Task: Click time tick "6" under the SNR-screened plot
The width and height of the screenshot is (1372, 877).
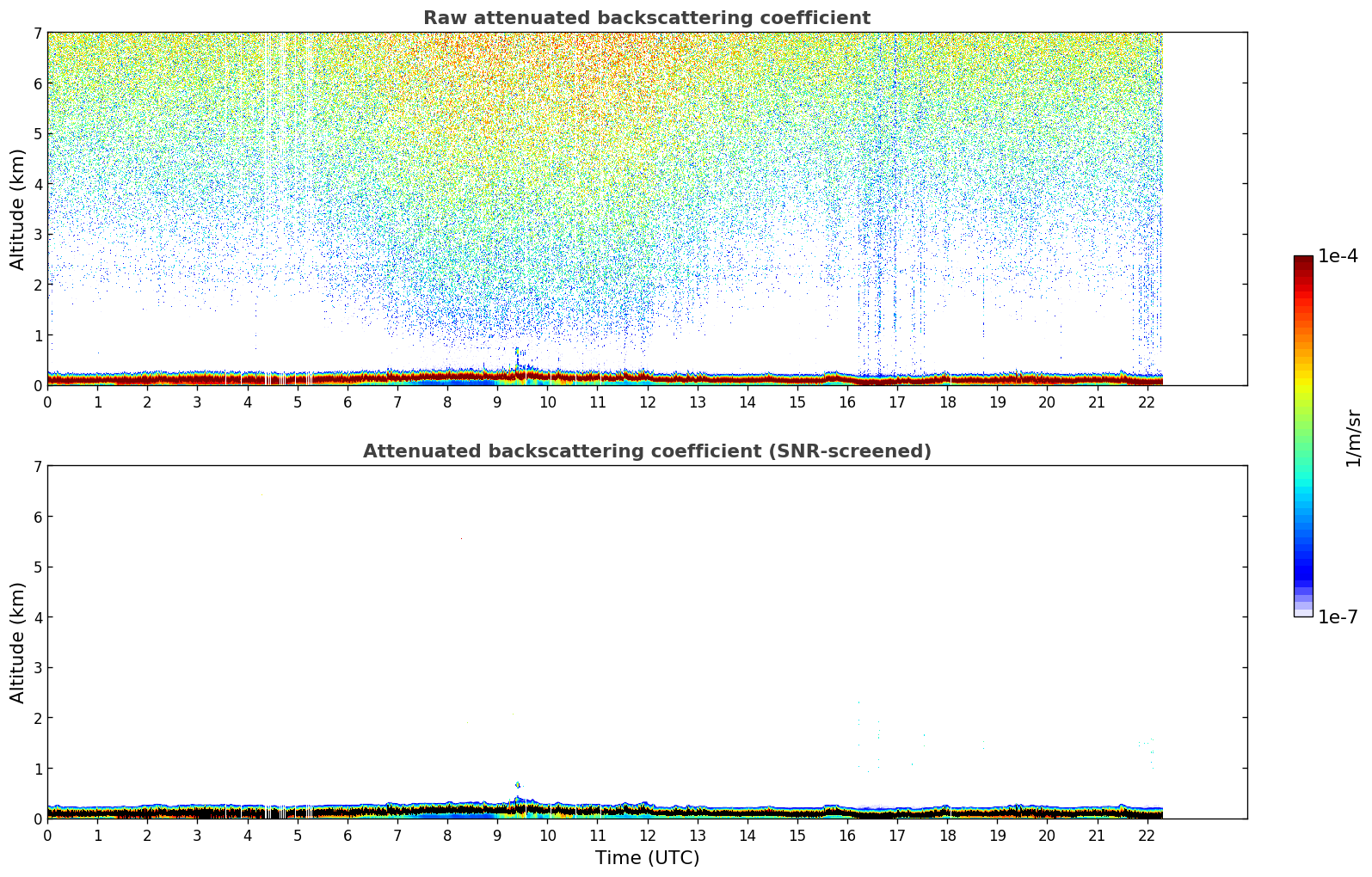Action: coord(348,836)
